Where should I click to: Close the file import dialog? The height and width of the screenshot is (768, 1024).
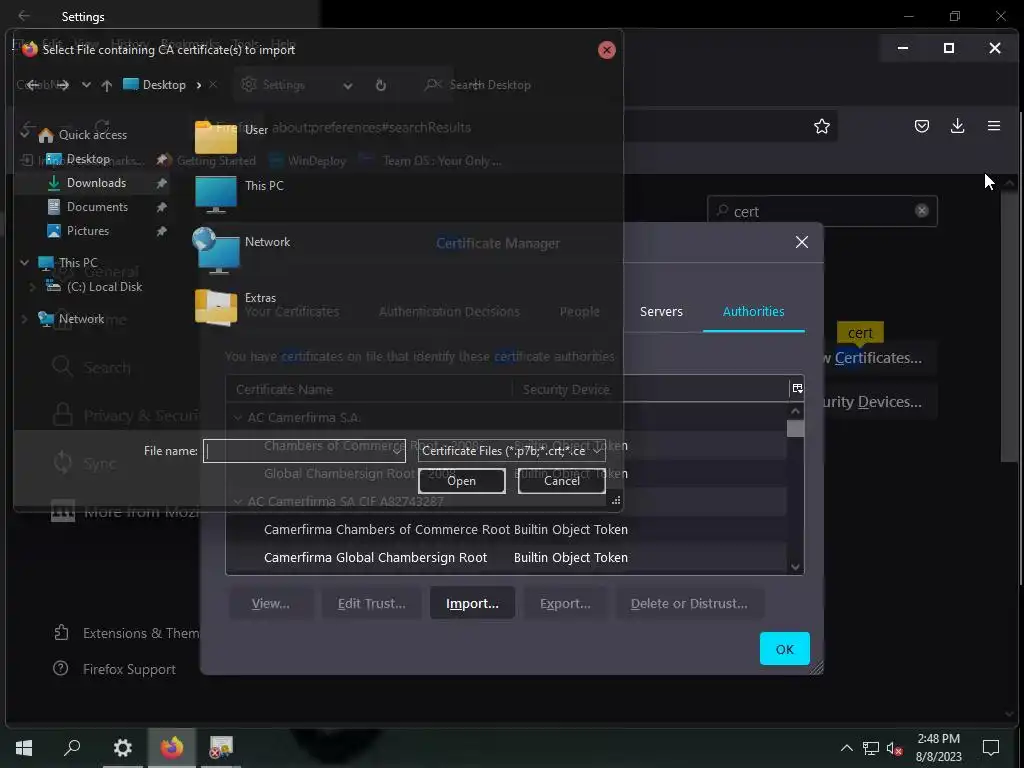click(x=607, y=50)
